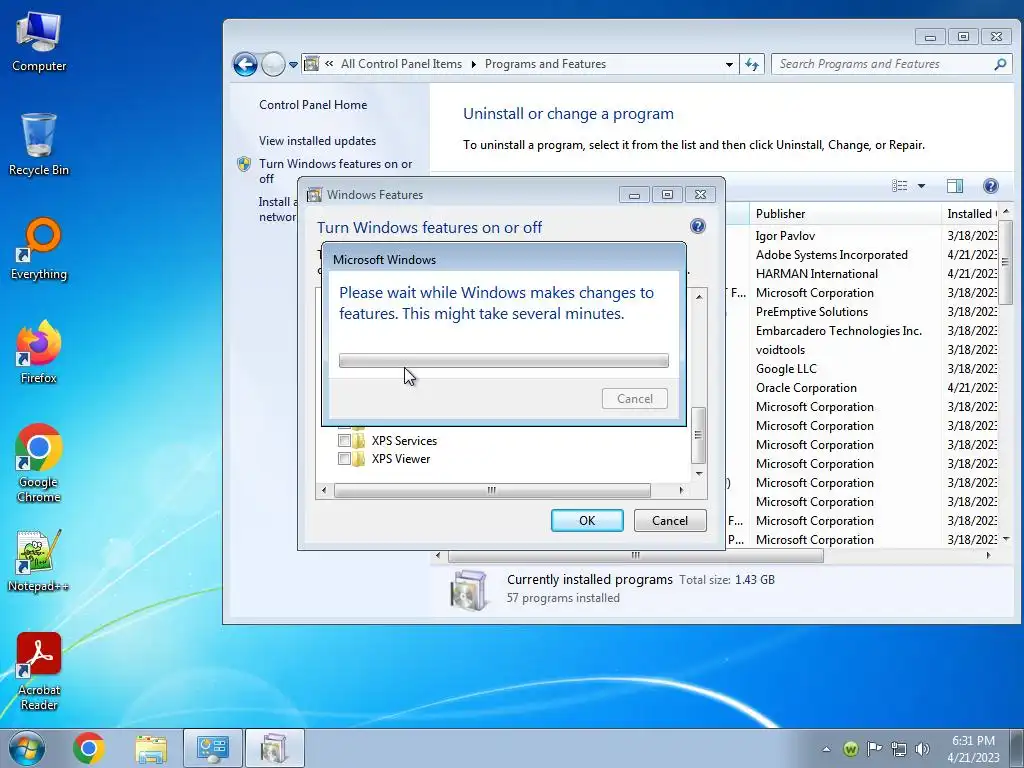This screenshot has width=1024, height=768.
Task: Switch to the Control Panel taskbar button
Action: point(213,748)
